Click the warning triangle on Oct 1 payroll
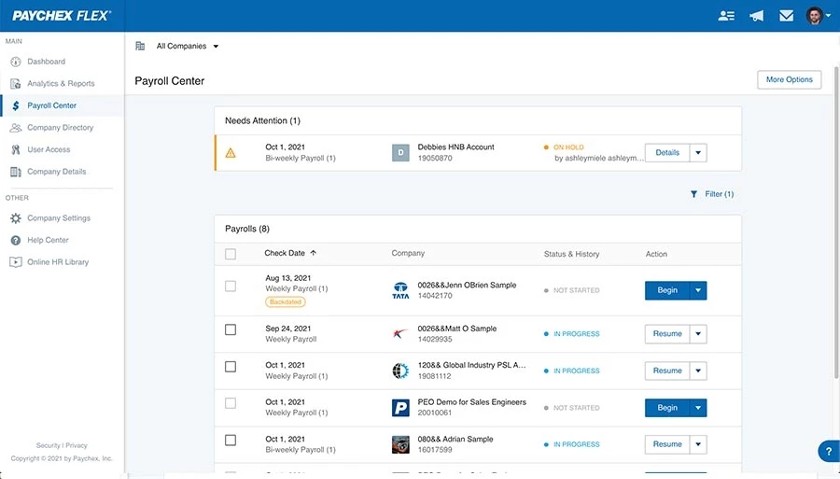Image resolution: width=840 pixels, height=479 pixels. pyautogui.click(x=230, y=153)
